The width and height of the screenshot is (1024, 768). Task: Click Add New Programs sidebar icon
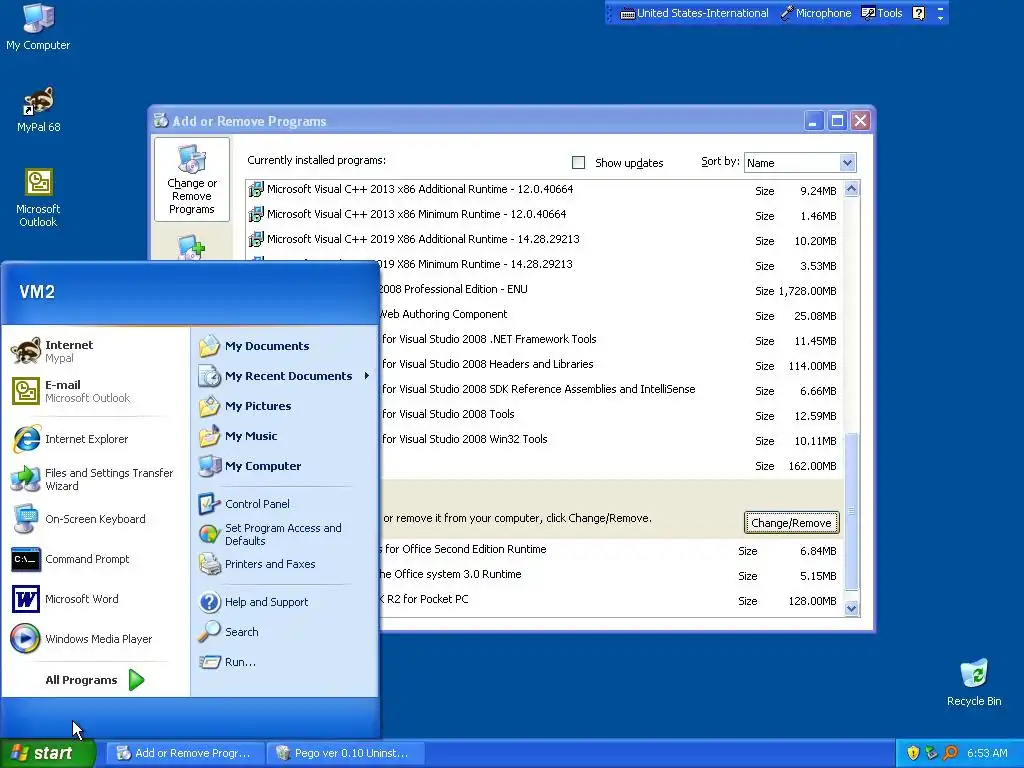[192, 248]
